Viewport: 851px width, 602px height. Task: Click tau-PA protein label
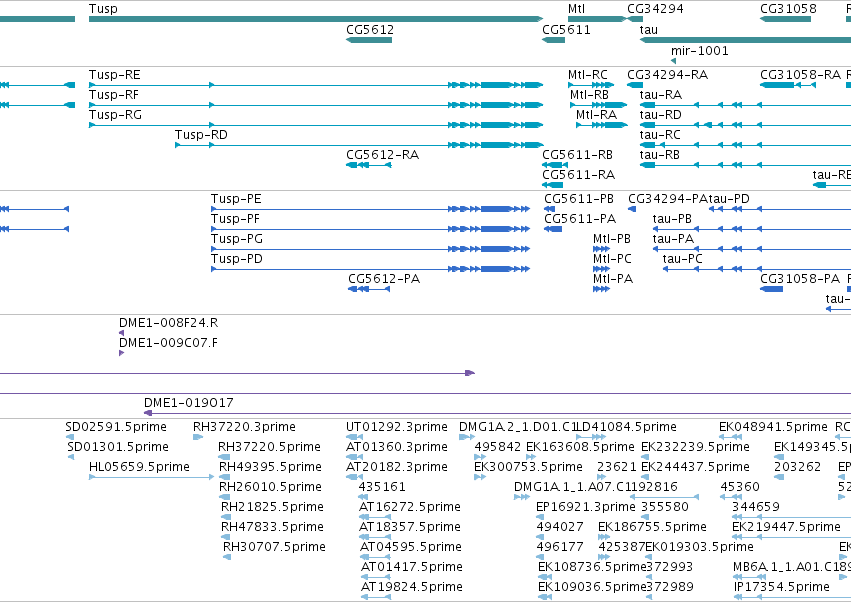[x=673, y=239]
